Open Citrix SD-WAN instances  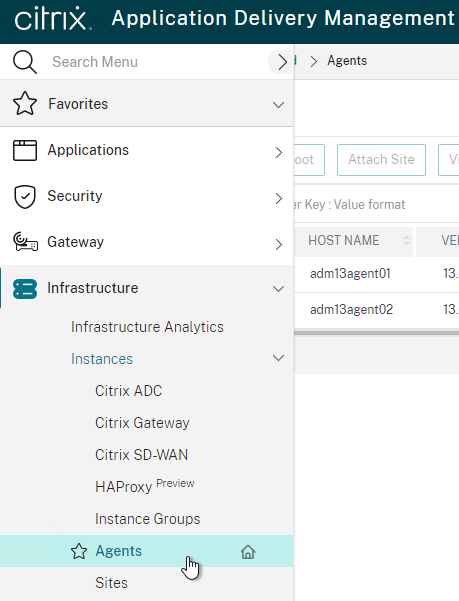tap(141, 455)
